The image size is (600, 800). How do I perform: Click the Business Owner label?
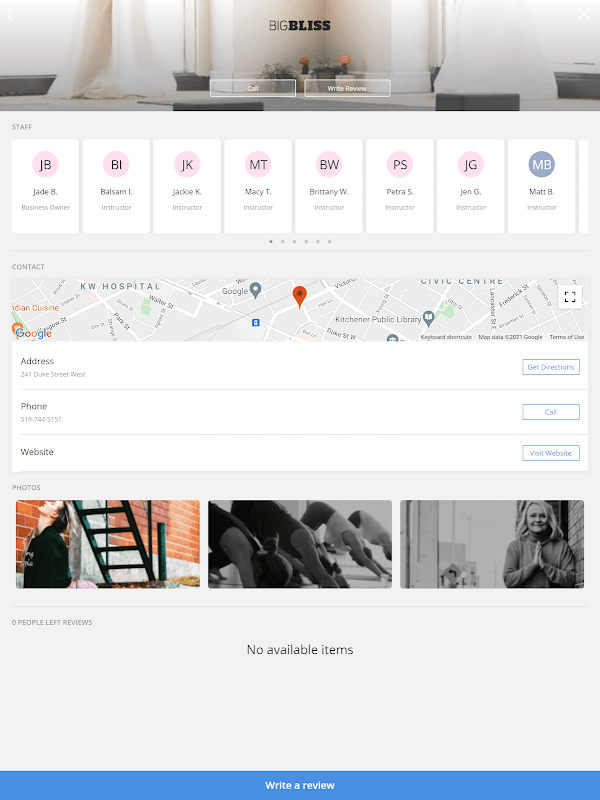45,207
